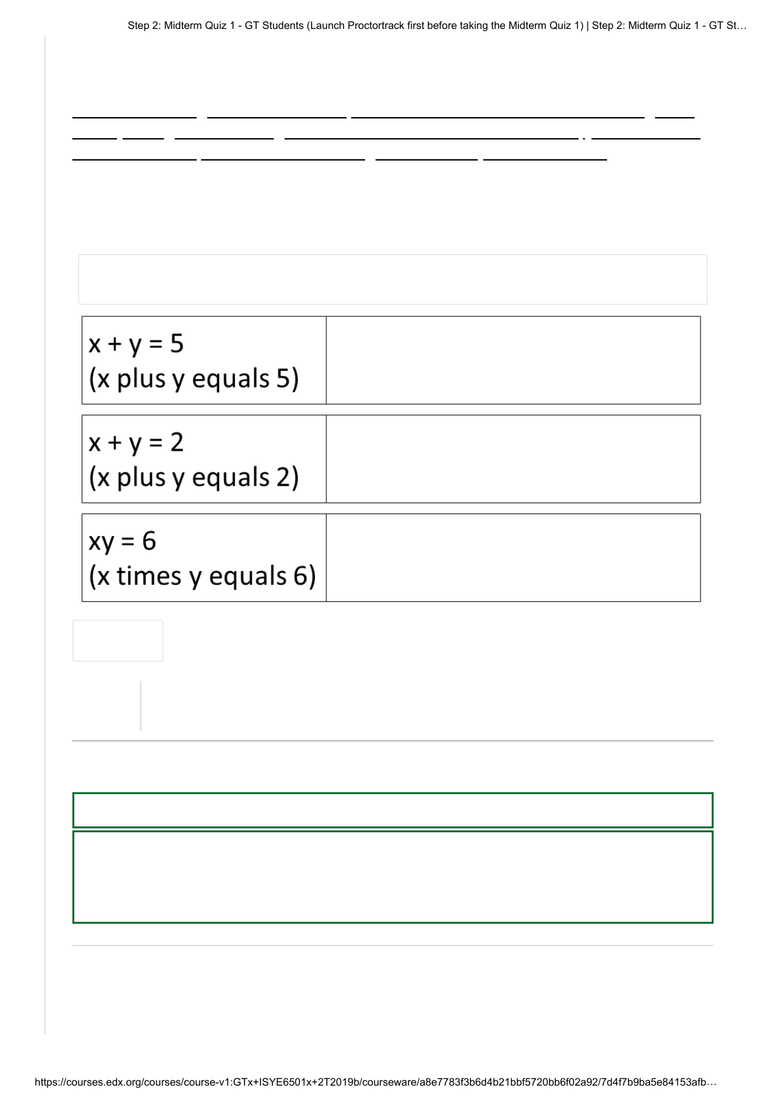784x1108 pixels.
Task: Click the longest underlined segment in first line
Action: 498,117
